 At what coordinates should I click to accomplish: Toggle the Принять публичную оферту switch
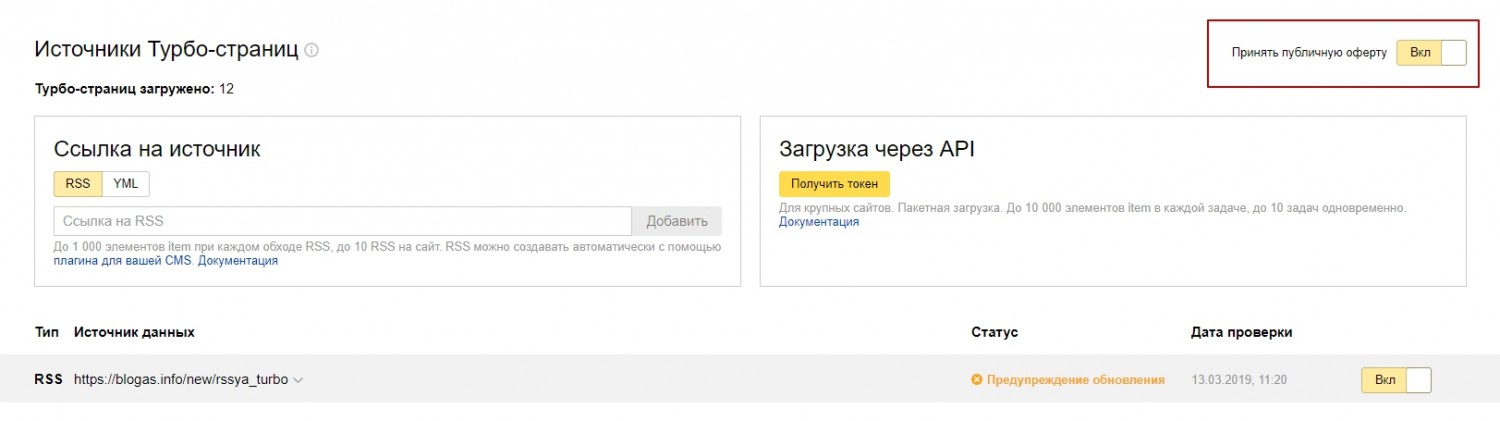pyautogui.click(x=1431, y=53)
